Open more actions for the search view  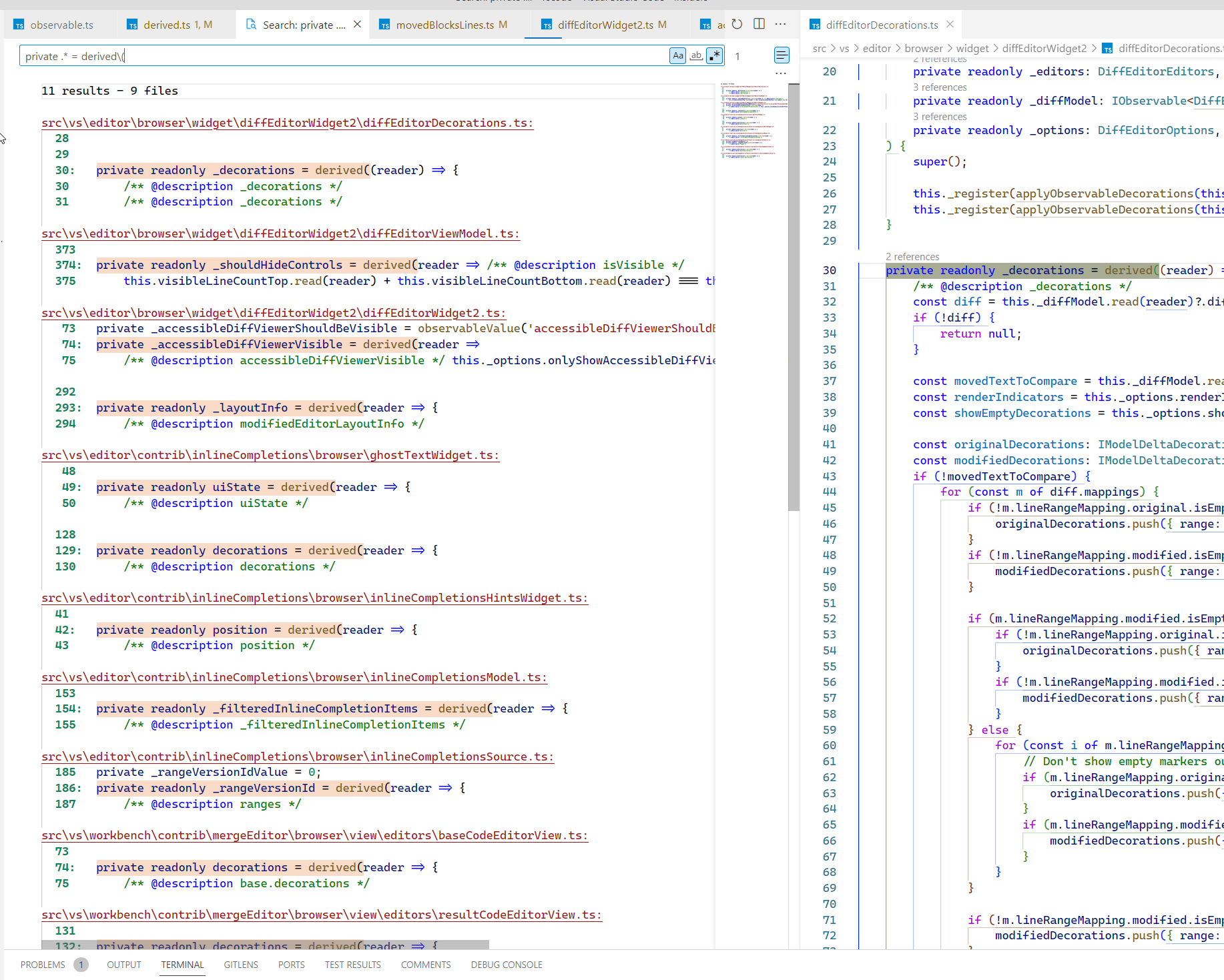tap(780, 24)
